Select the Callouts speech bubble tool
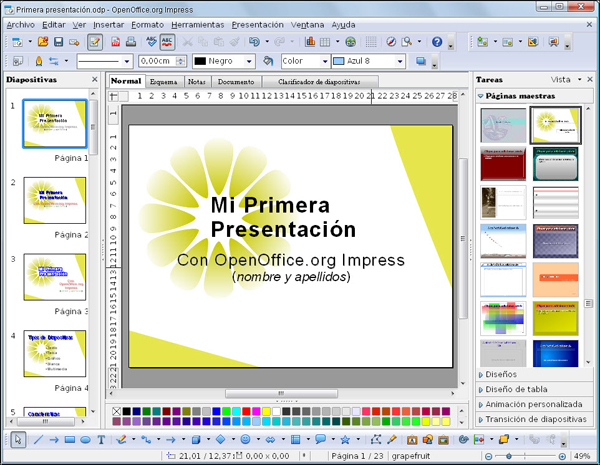600x465 pixels. (320, 440)
